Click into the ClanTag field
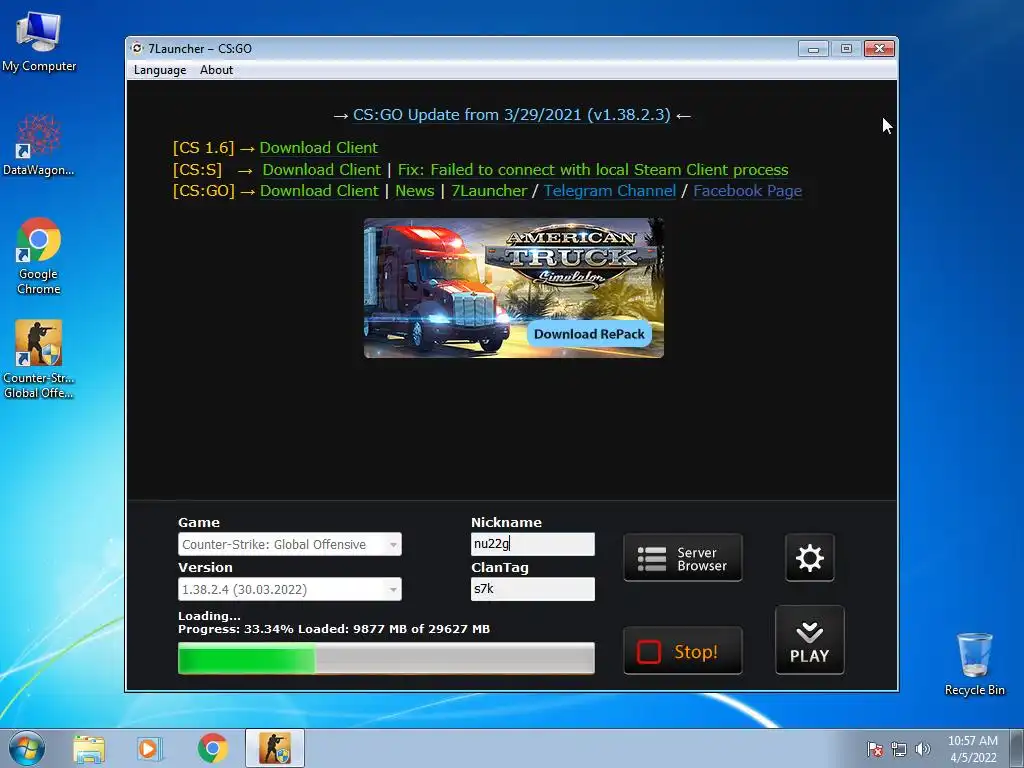Viewport: 1024px width, 768px height. 532,589
